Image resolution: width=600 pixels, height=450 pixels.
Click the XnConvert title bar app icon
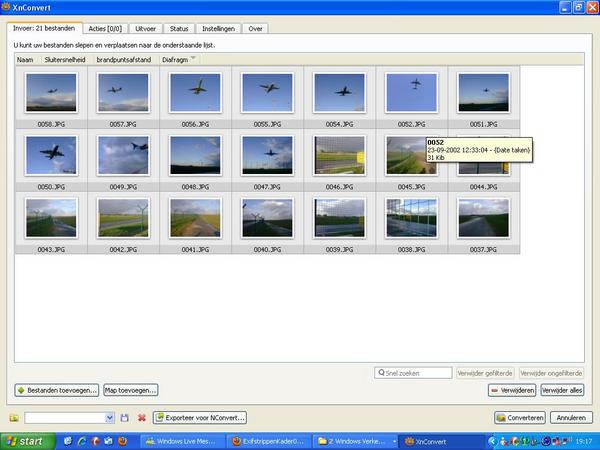[x=9, y=8]
